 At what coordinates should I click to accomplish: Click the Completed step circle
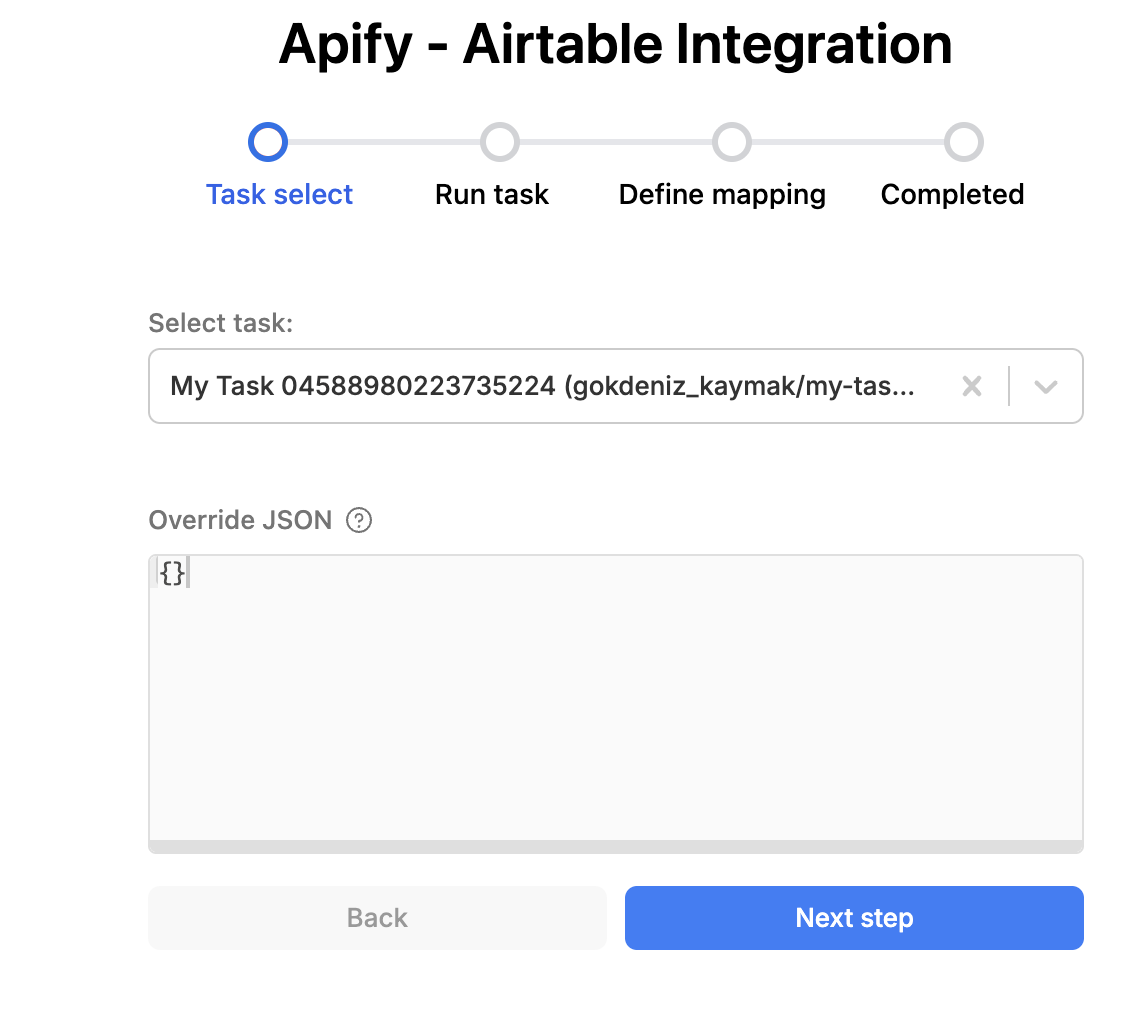point(964,142)
